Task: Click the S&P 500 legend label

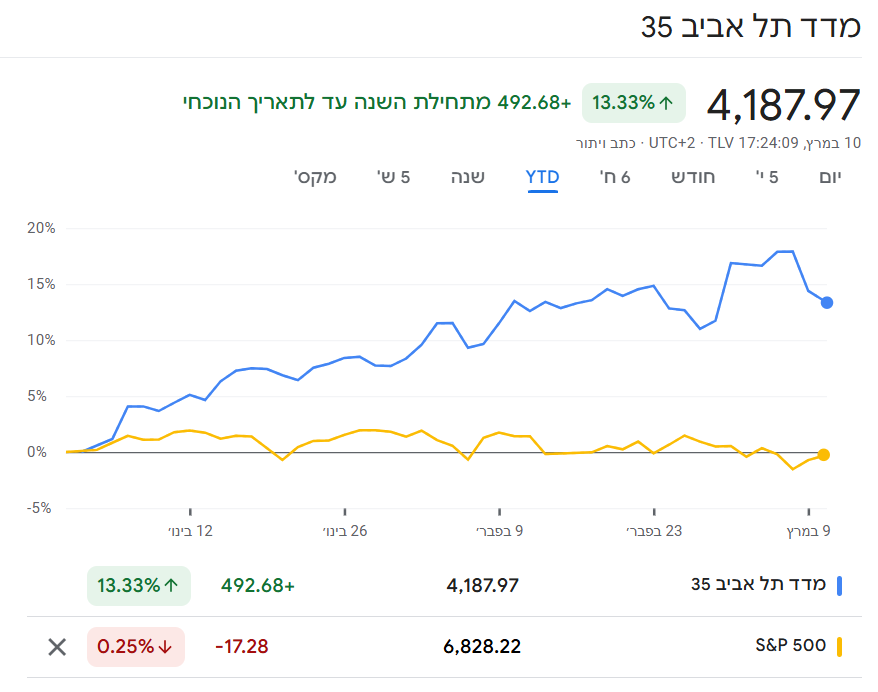Action: 790,646
